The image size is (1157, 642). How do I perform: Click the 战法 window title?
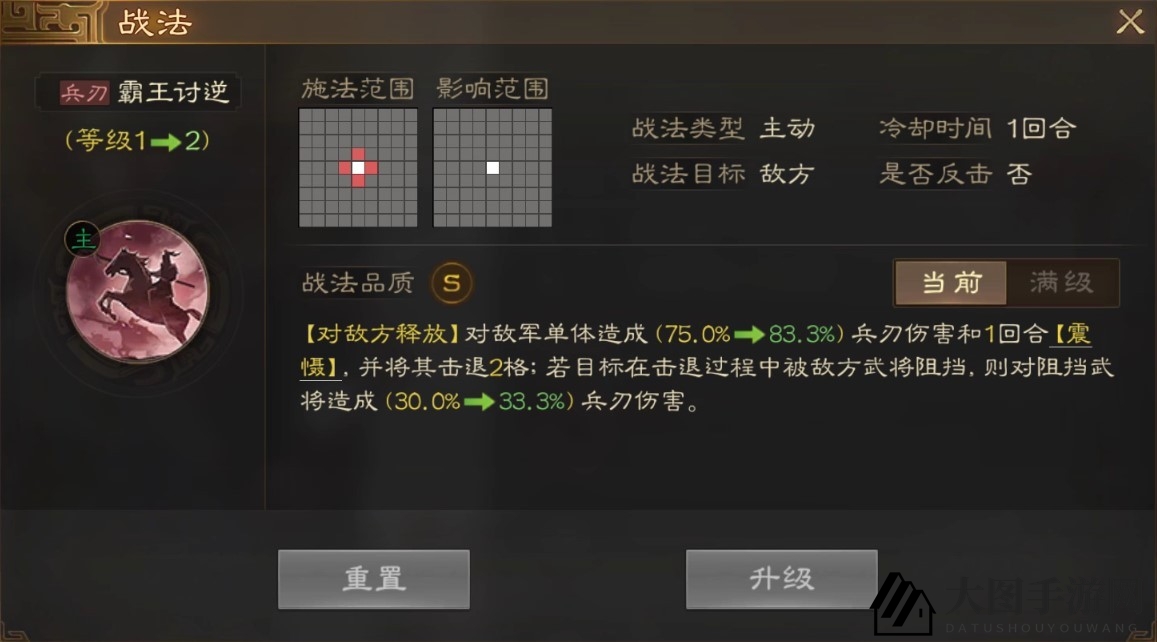click(155, 23)
